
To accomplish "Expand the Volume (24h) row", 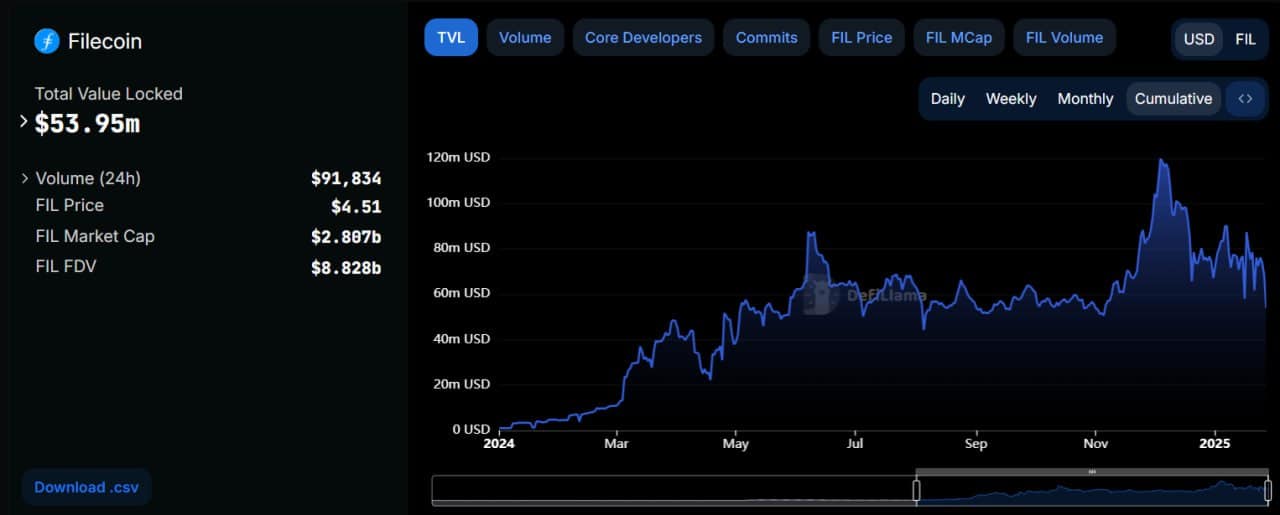I will tap(26, 178).
